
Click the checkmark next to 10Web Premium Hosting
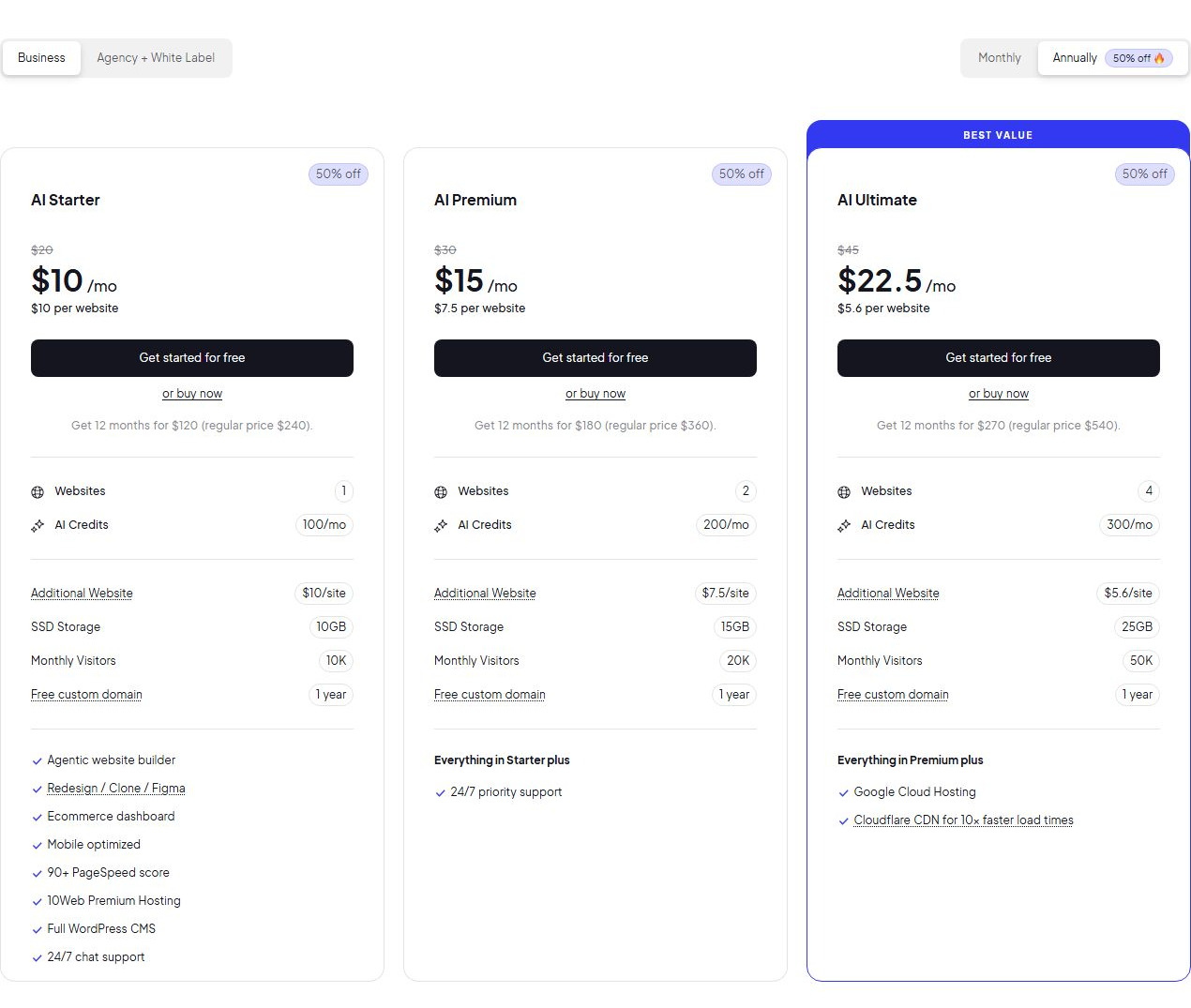click(37, 902)
